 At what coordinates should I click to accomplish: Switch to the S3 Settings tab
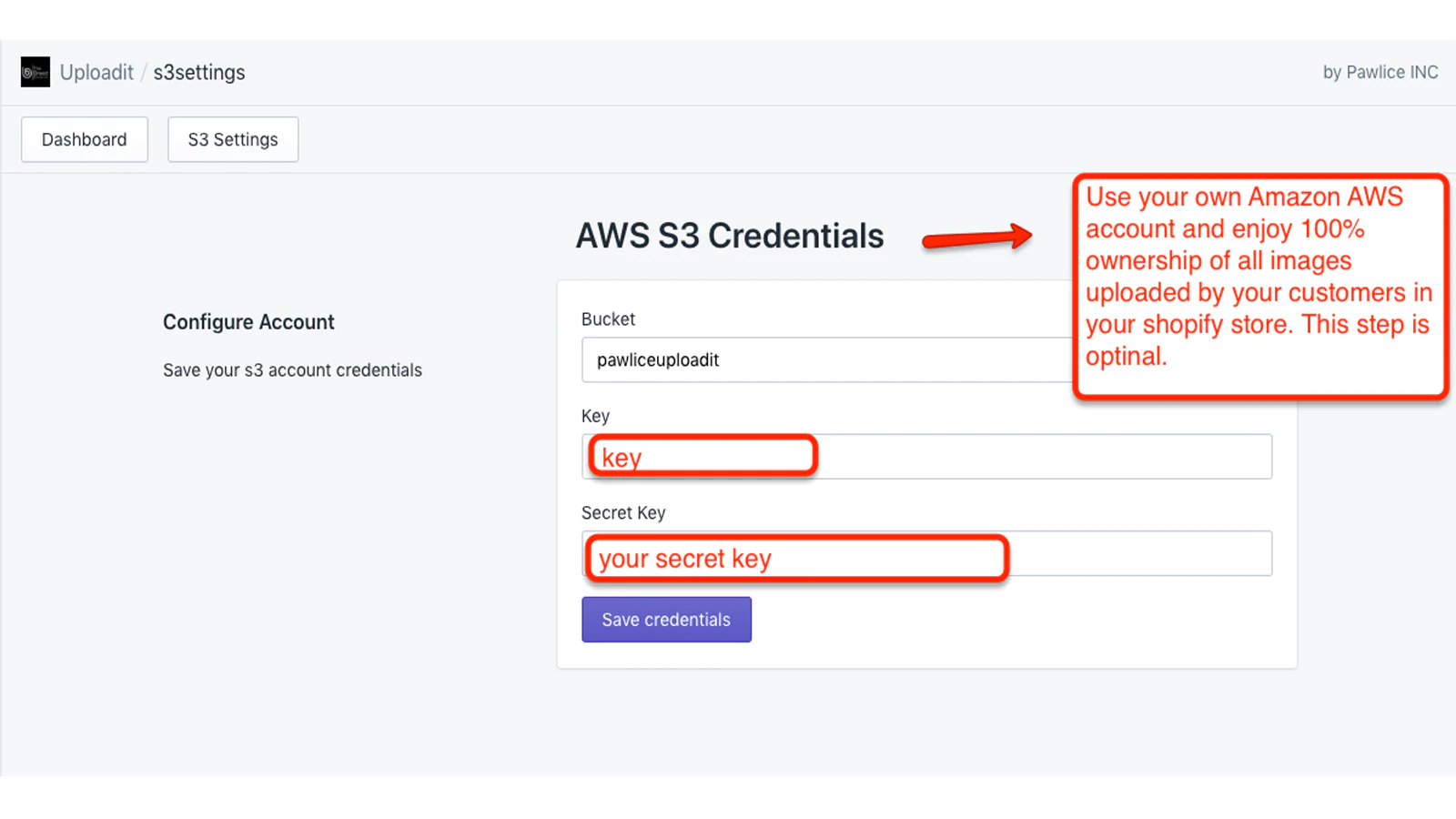(x=233, y=139)
